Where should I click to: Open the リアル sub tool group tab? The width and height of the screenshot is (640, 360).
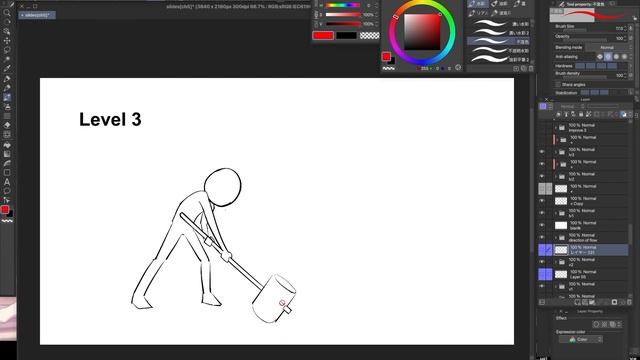pyautogui.click(x=478, y=13)
